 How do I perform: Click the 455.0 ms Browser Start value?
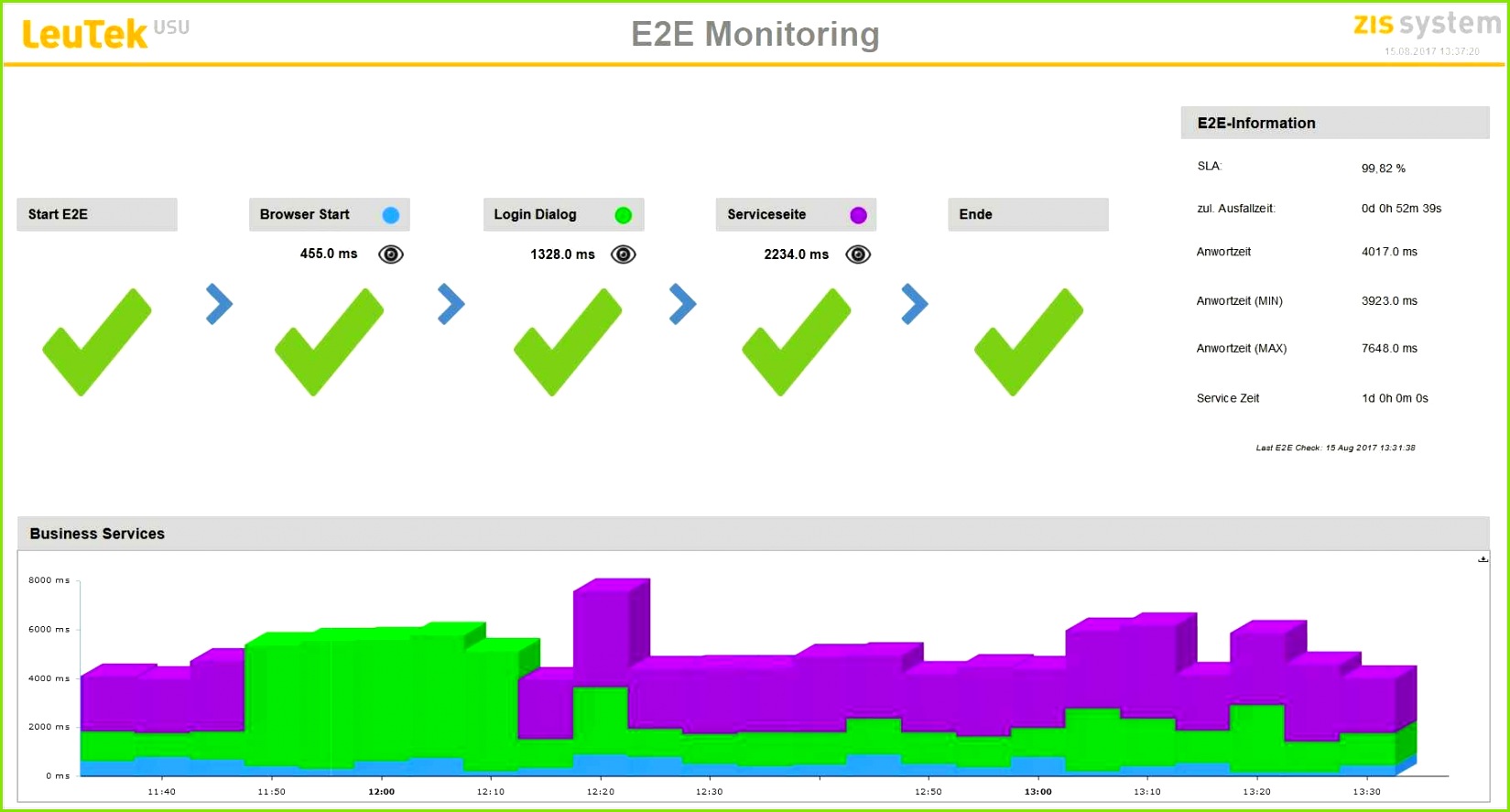tap(329, 254)
